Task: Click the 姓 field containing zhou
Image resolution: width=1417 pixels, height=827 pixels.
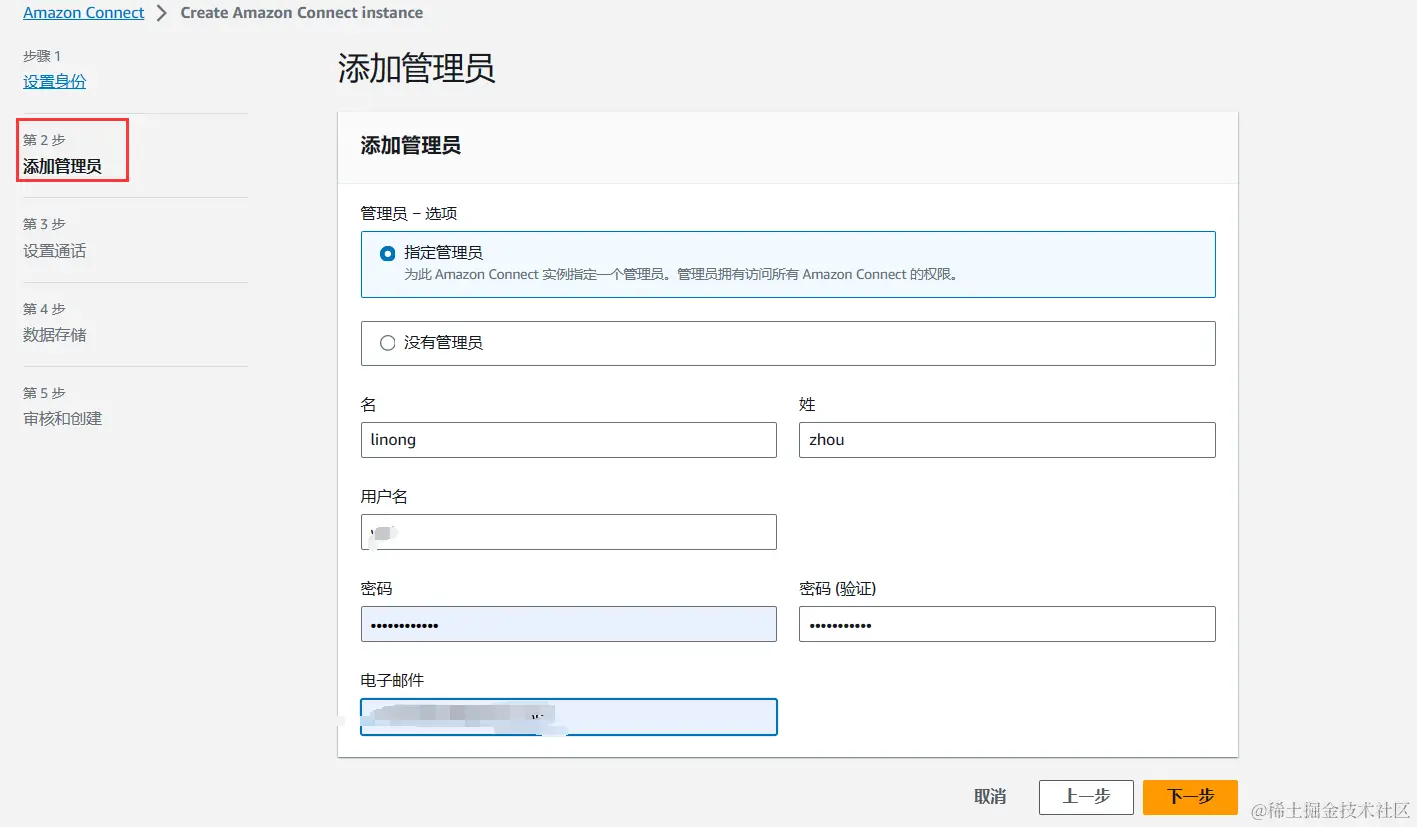Action: pyautogui.click(x=1007, y=440)
